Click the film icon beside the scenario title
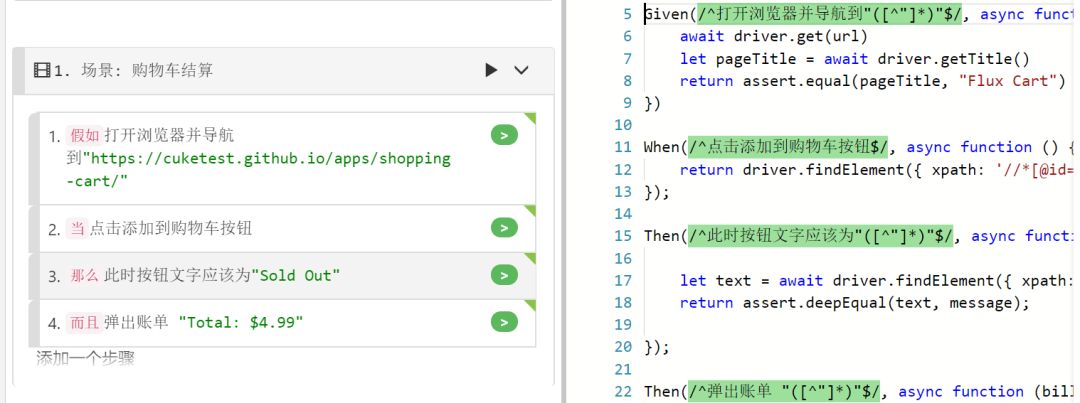Image resolution: width=1080 pixels, height=403 pixels. coord(42,70)
